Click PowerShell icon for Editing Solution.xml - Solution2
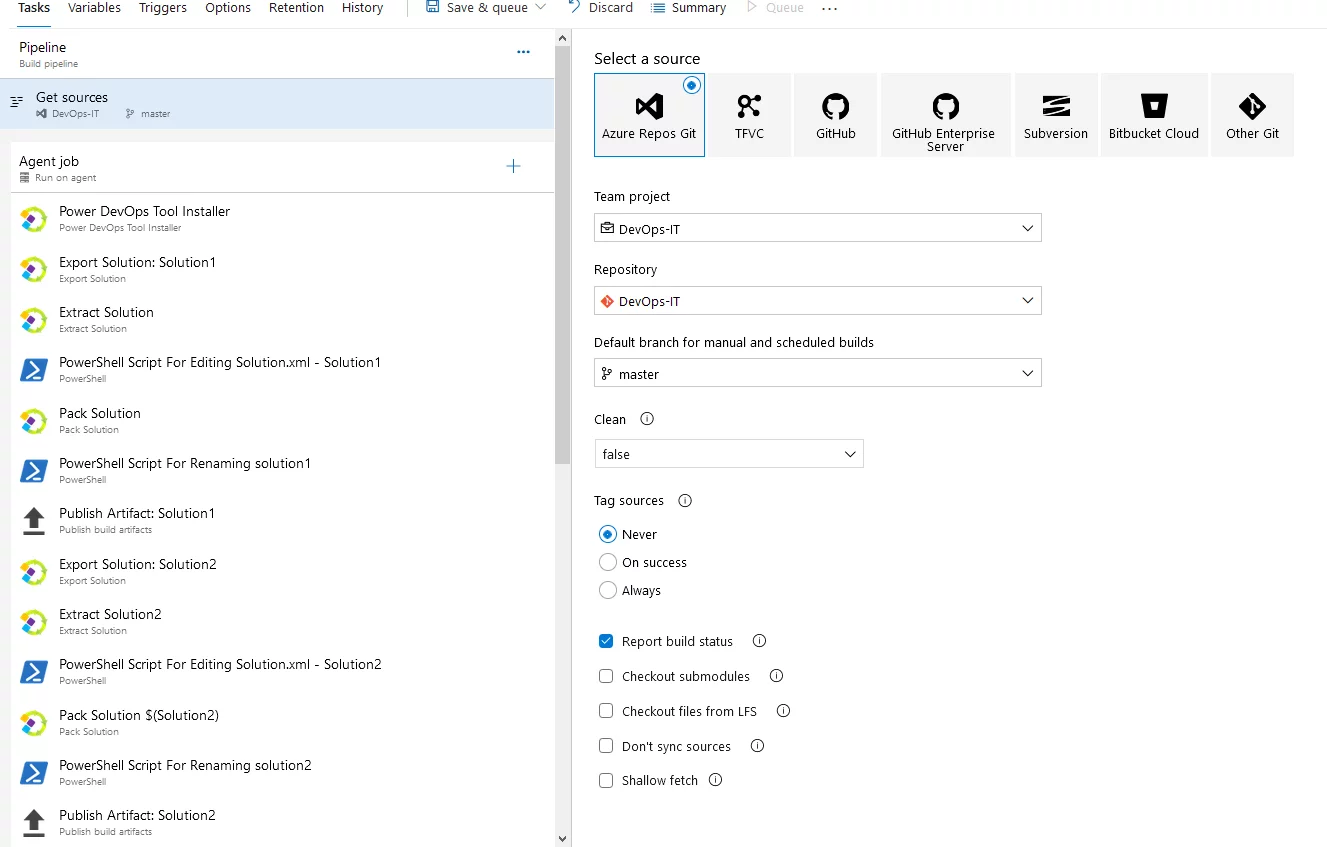Screen dimensions: 1327x847 coord(34,672)
